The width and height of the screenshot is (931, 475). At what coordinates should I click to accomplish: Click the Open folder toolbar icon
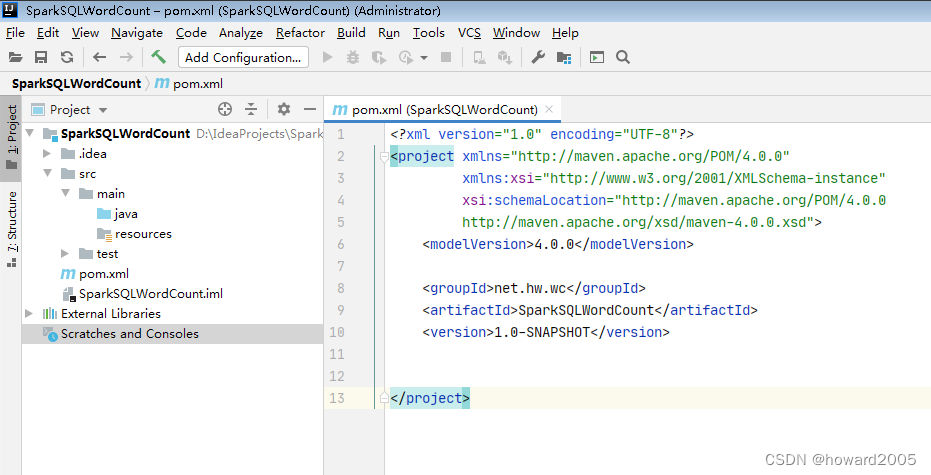coord(15,58)
